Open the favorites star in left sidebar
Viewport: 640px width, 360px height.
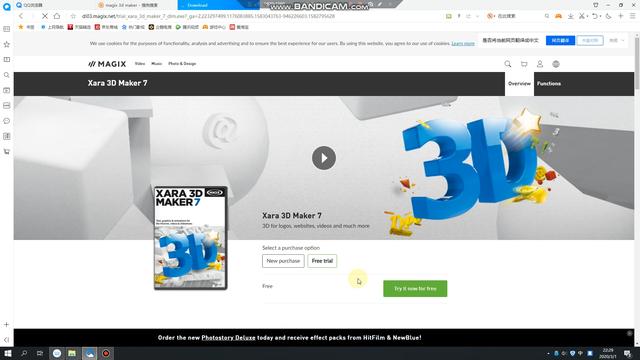tap(7, 44)
